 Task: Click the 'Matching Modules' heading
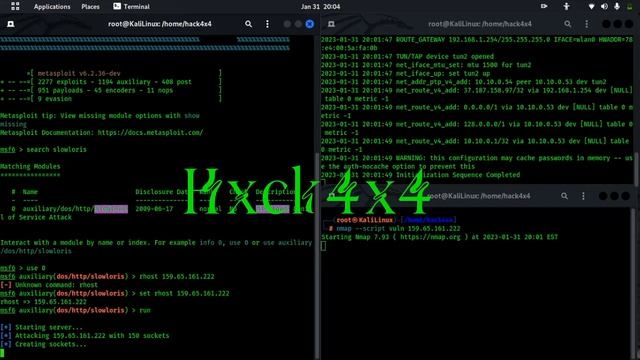[30, 167]
